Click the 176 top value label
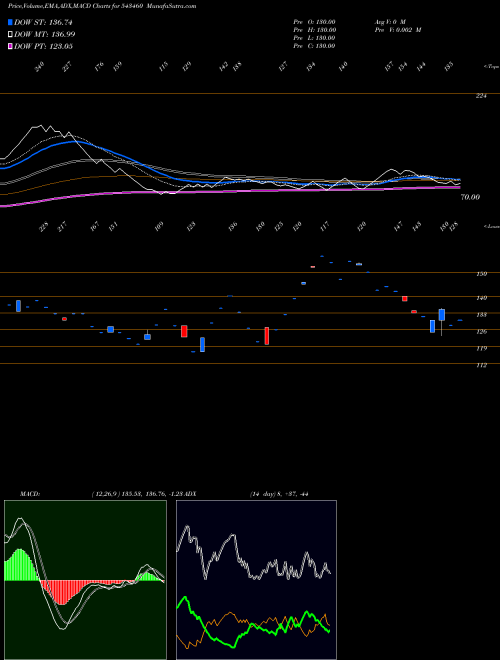Screen dimensions: 500x660 coord(99,67)
